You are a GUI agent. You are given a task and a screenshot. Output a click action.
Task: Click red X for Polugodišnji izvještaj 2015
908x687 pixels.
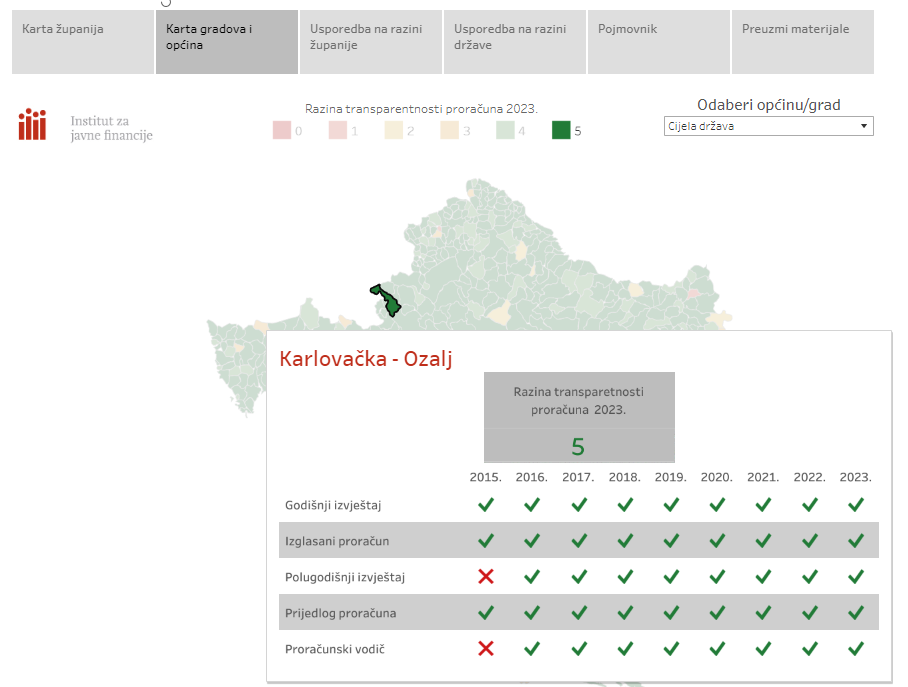[486, 577]
